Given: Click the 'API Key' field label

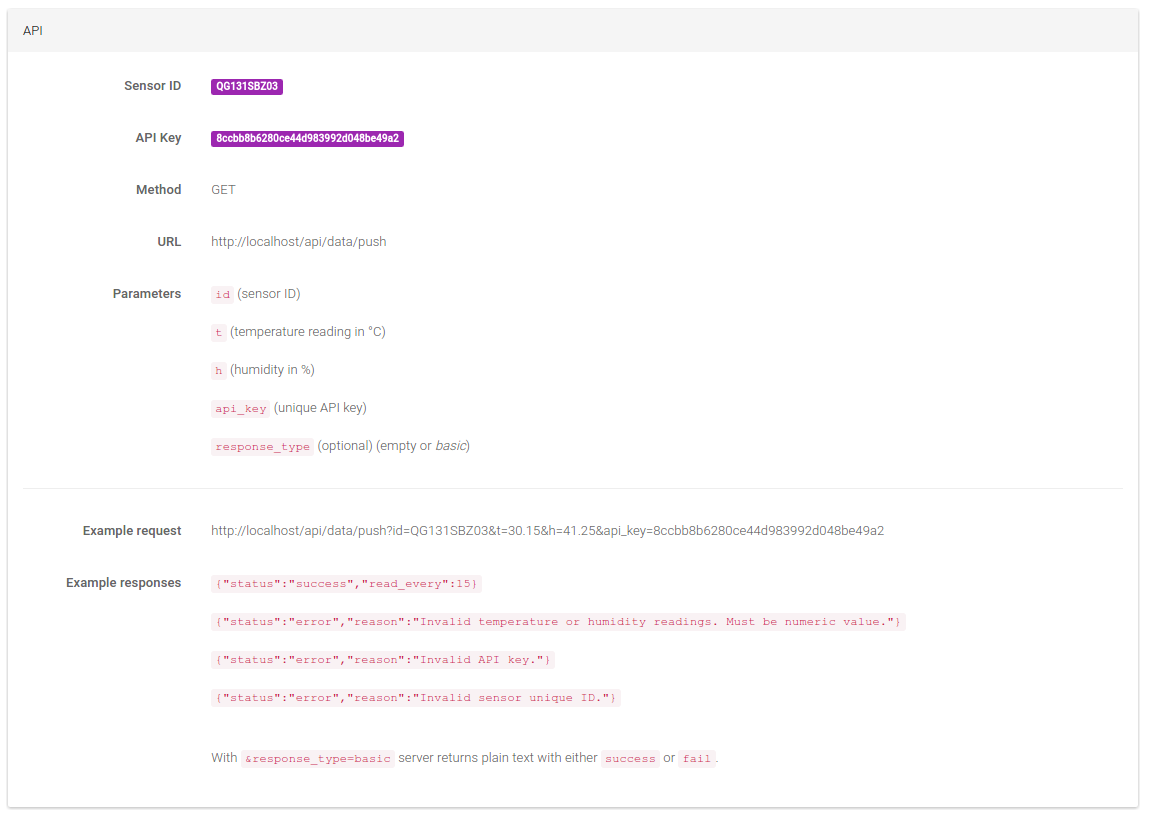Looking at the screenshot, I should (x=158, y=138).
